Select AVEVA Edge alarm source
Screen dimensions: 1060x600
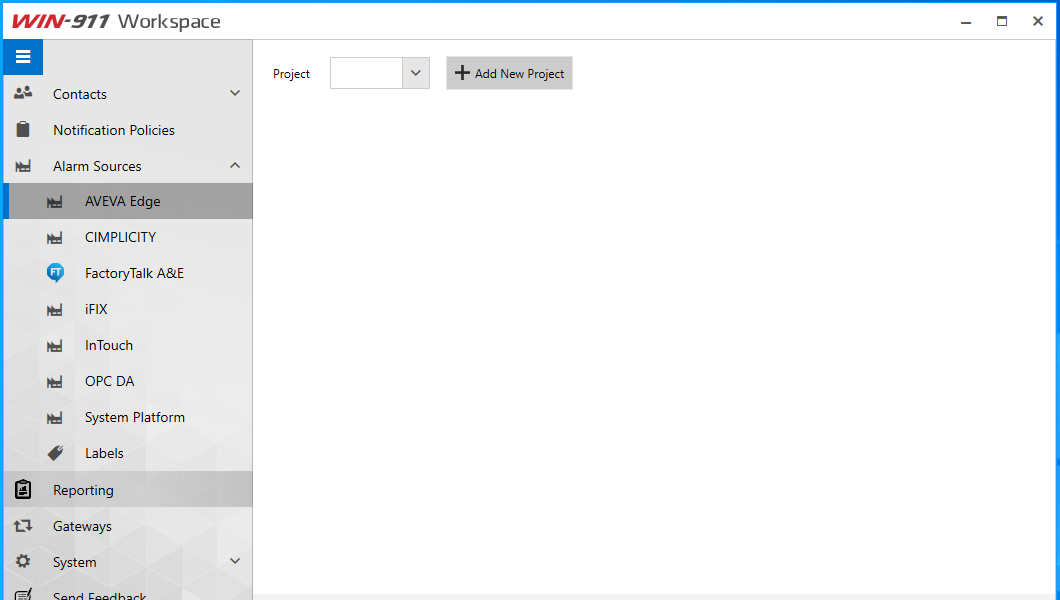128,201
